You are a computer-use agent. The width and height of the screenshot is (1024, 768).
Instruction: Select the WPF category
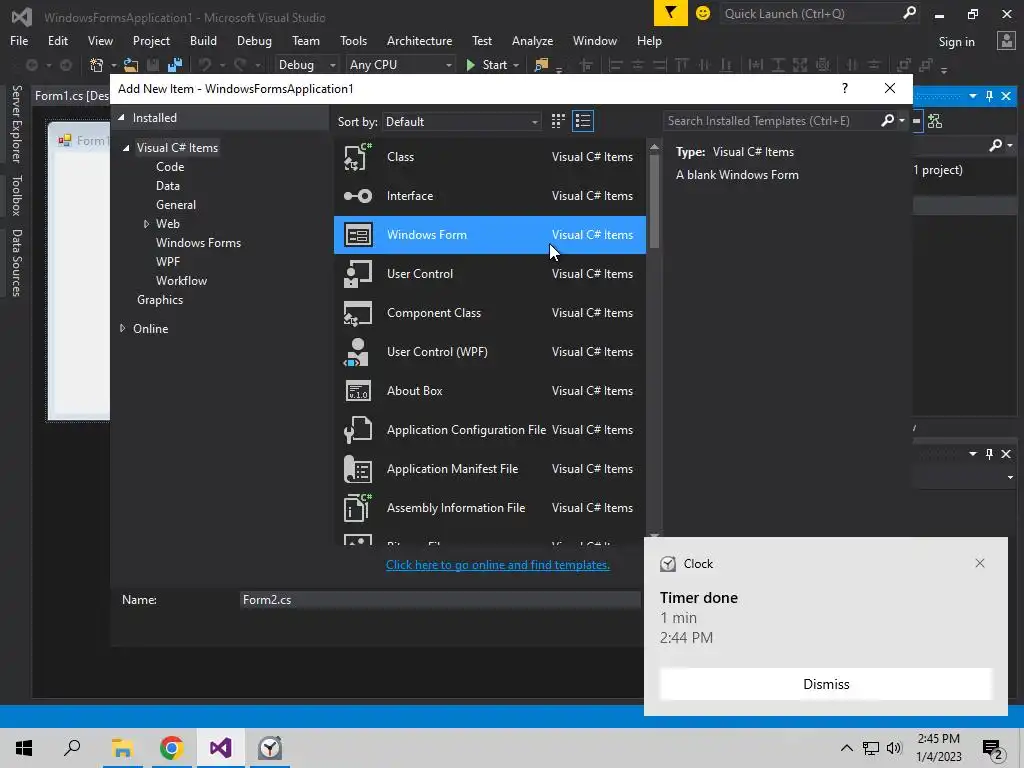(x=168, y=262)
